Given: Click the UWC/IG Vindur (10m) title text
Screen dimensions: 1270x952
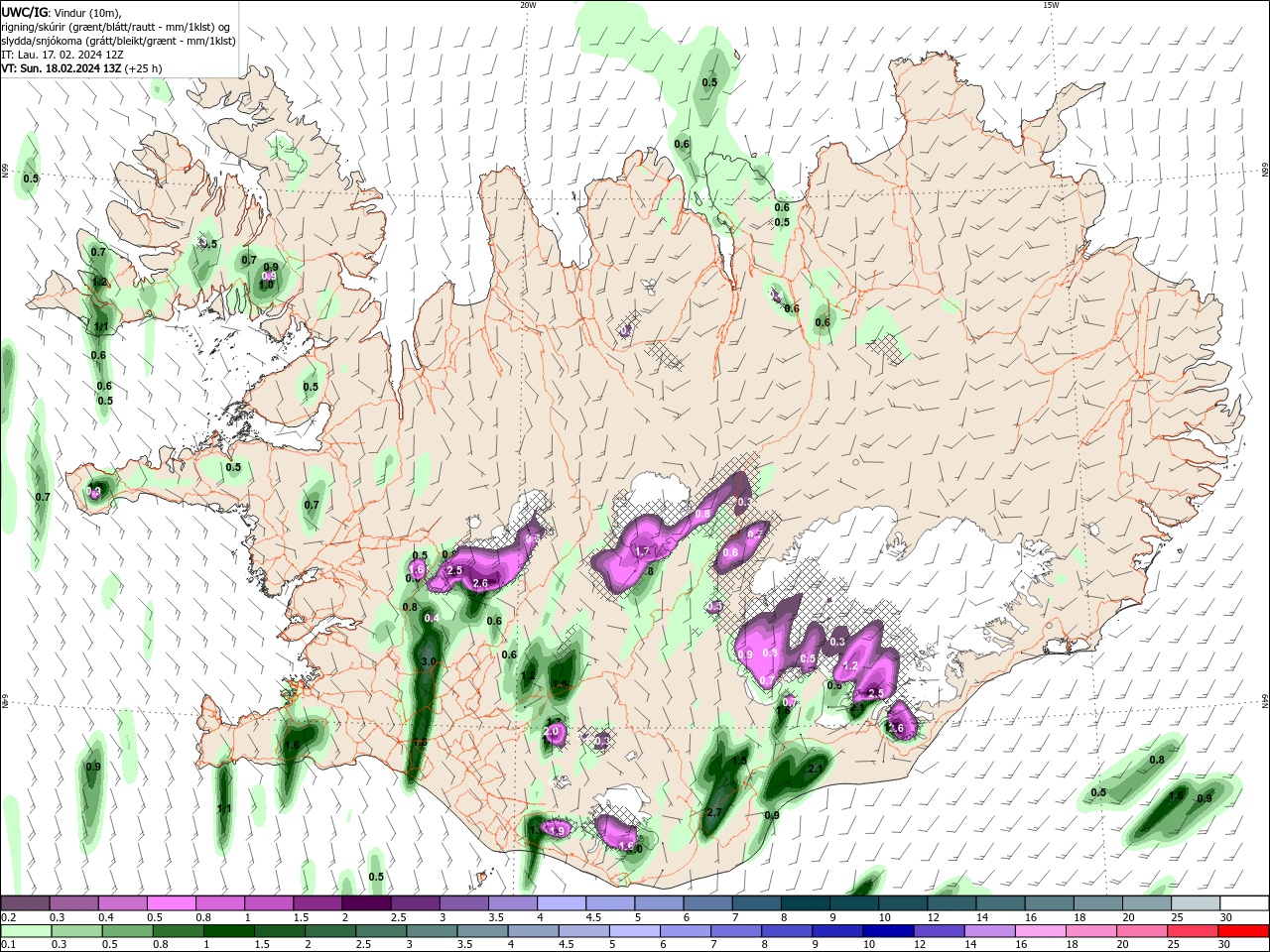Looking at the screenshot, I should click(62, 12).
